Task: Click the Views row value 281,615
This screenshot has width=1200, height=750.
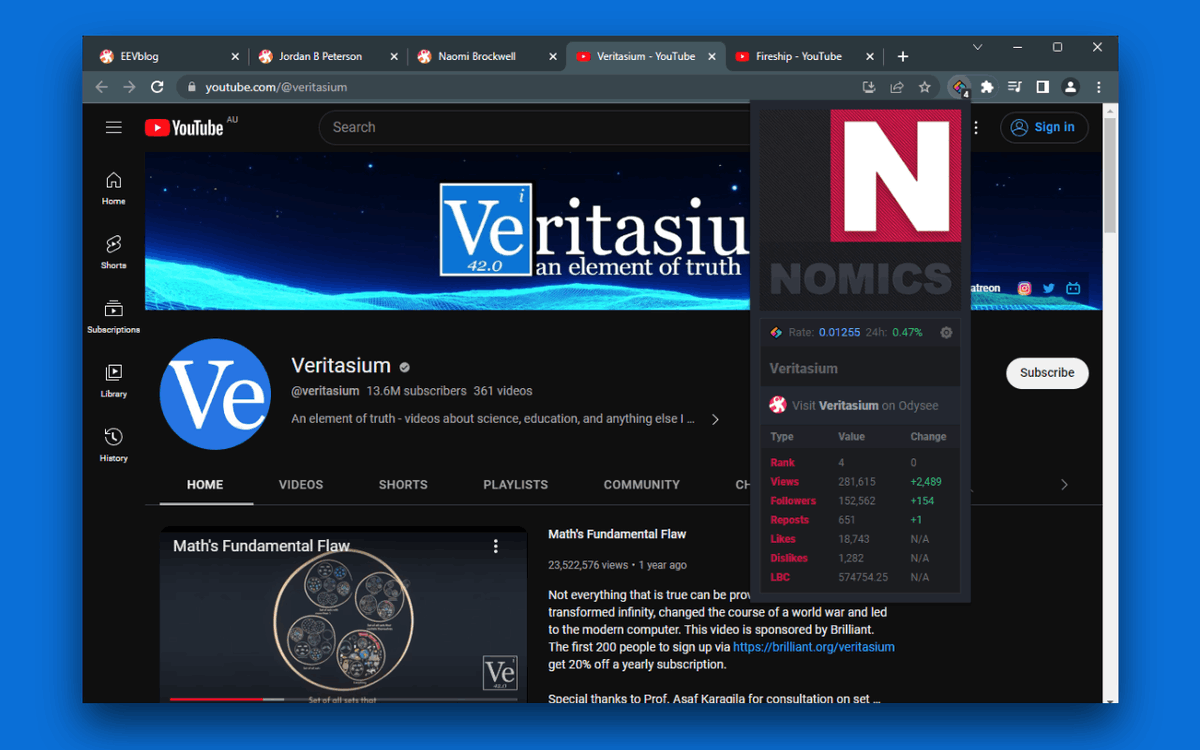Action: click(856, 482)
